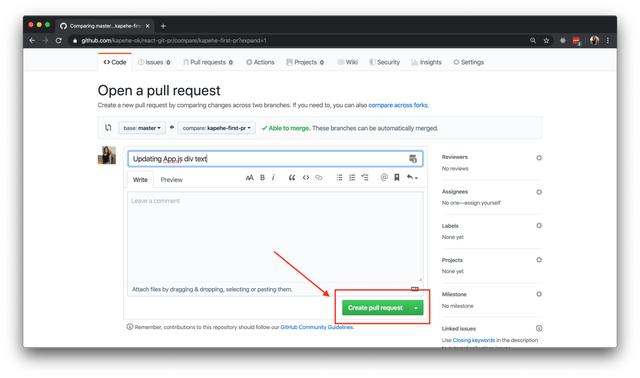Click the Linked issues info icon
Image resolution: width=640 pixels, height=378 pixels.
click(x=539, y=328)
